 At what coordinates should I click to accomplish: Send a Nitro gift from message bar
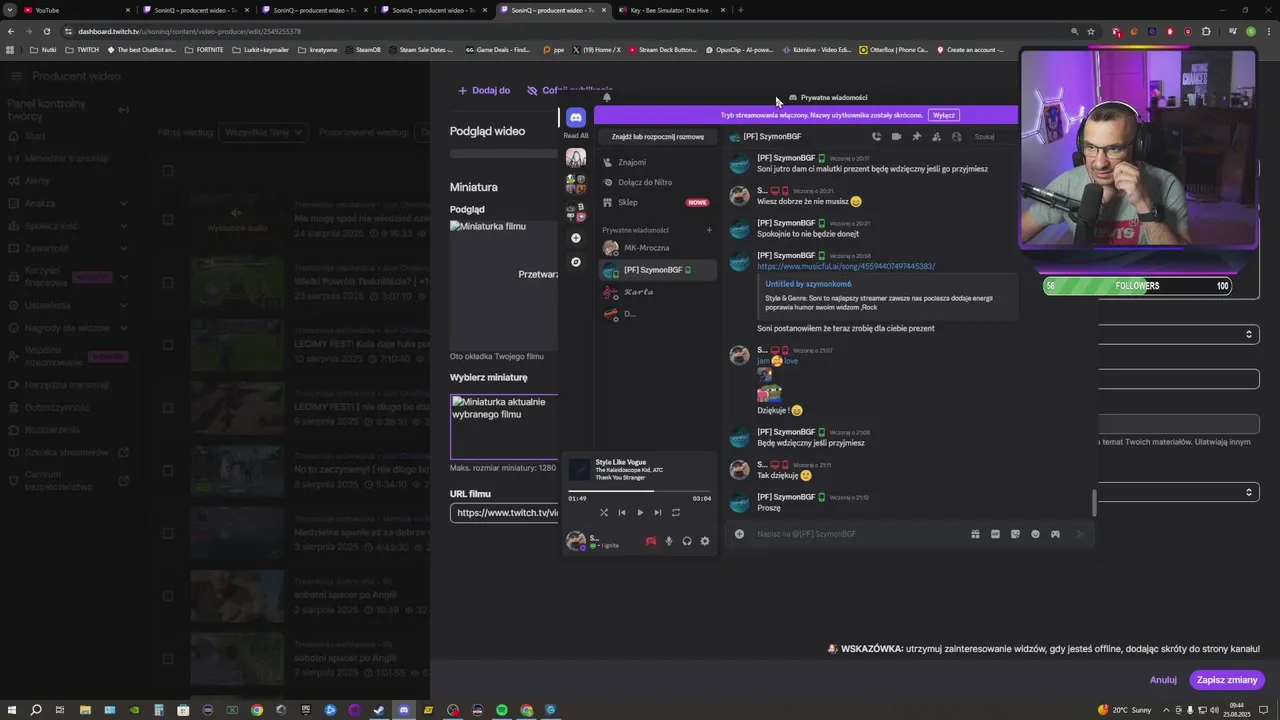click(x=975, y=534)
